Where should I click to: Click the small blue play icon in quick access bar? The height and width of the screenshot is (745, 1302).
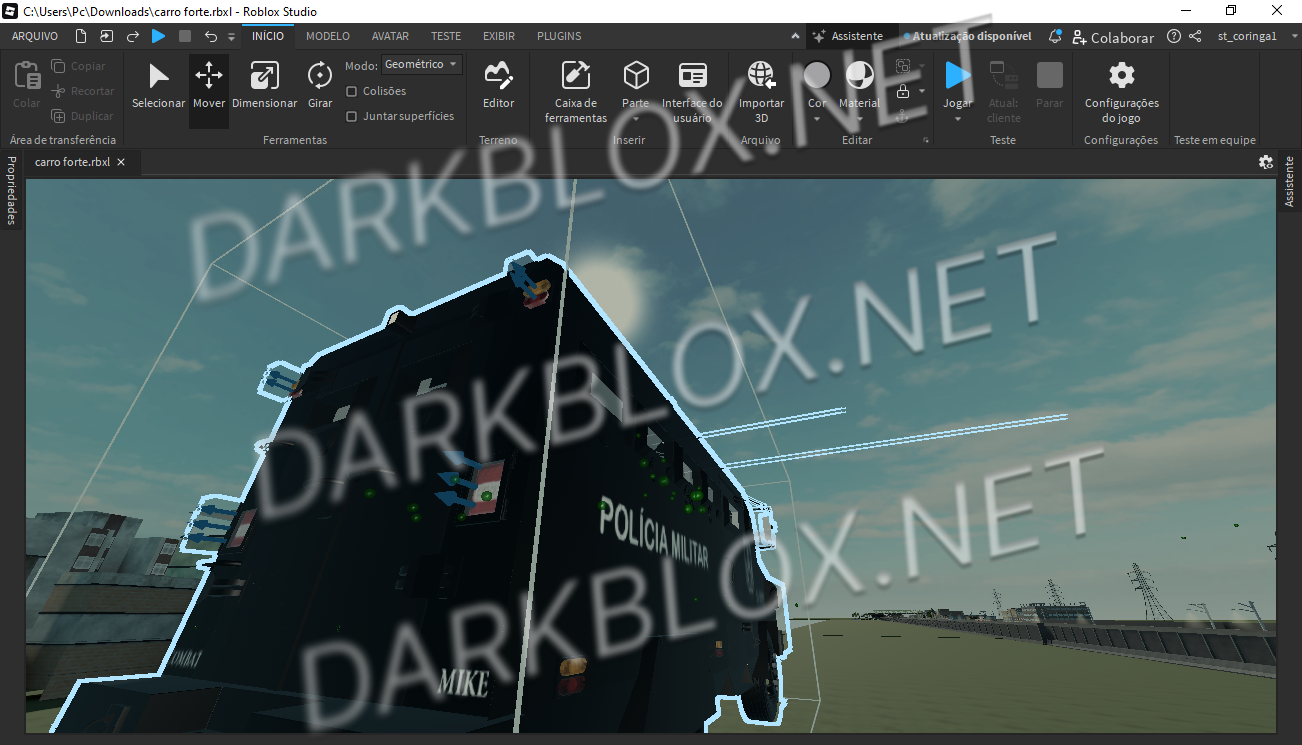[158, 36]
